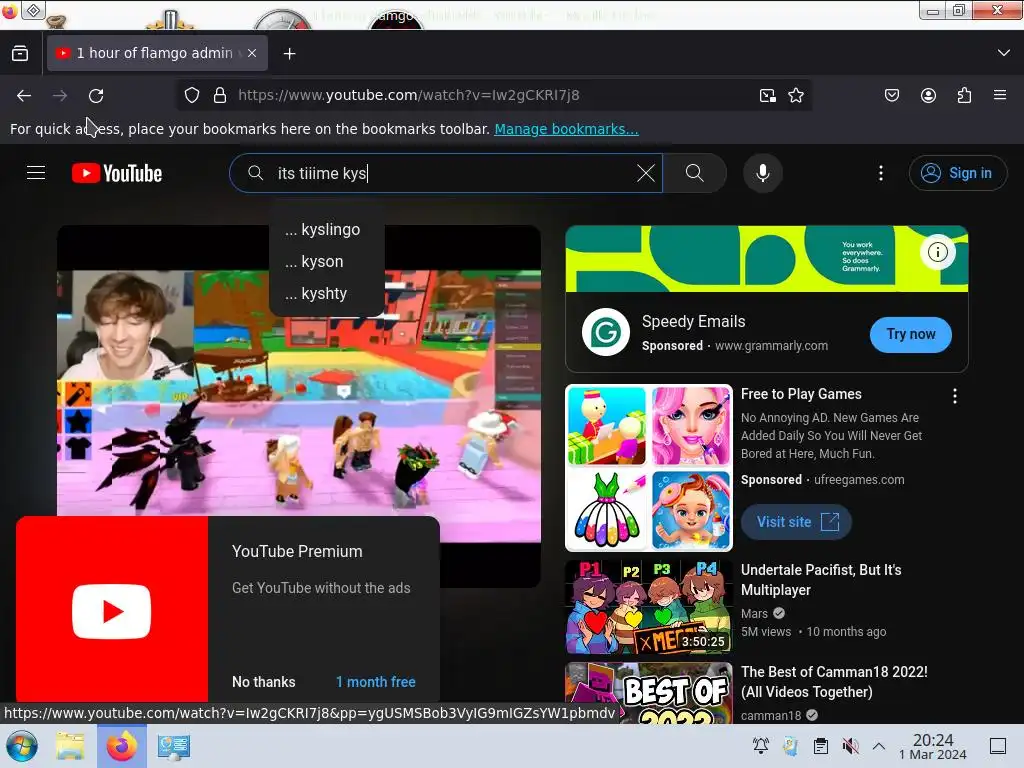Screen dimensions: 1024x768
Task: Go back with the browser back arrow
Action: coord(24,95)
